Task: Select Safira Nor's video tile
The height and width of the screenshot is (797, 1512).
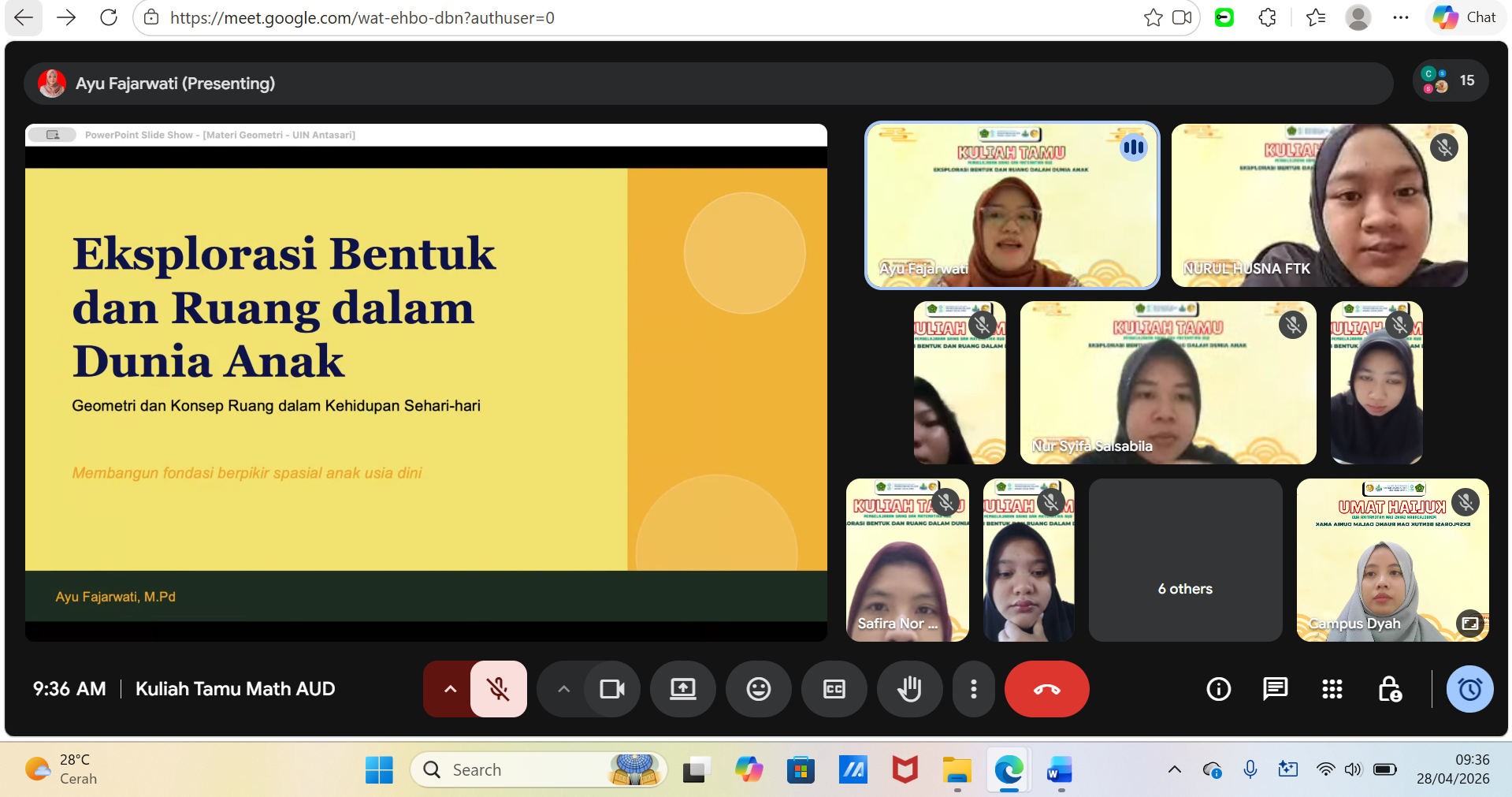Action: point(908,561)
